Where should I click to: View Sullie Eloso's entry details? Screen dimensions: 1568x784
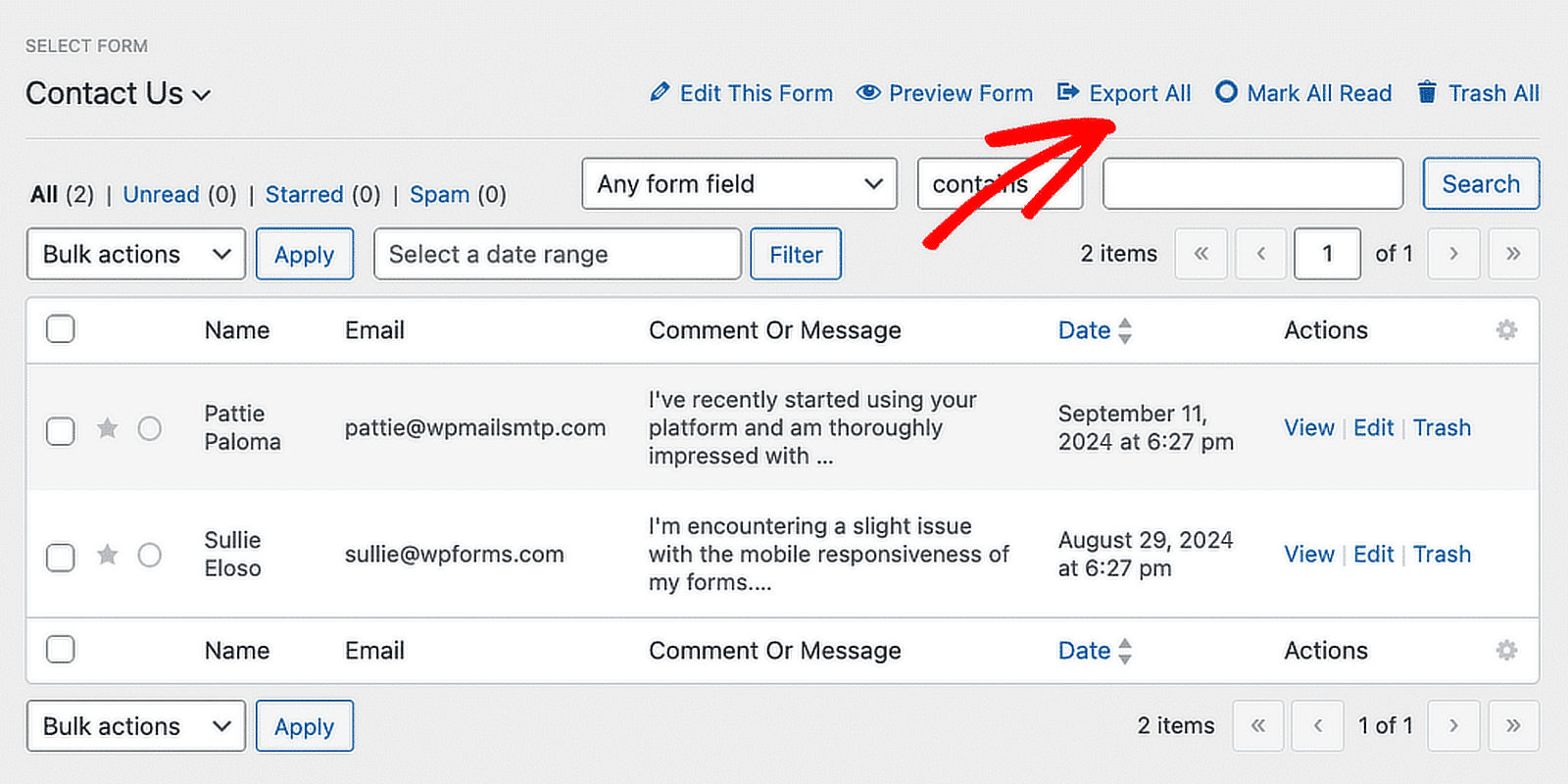(x=1309, y=555)
